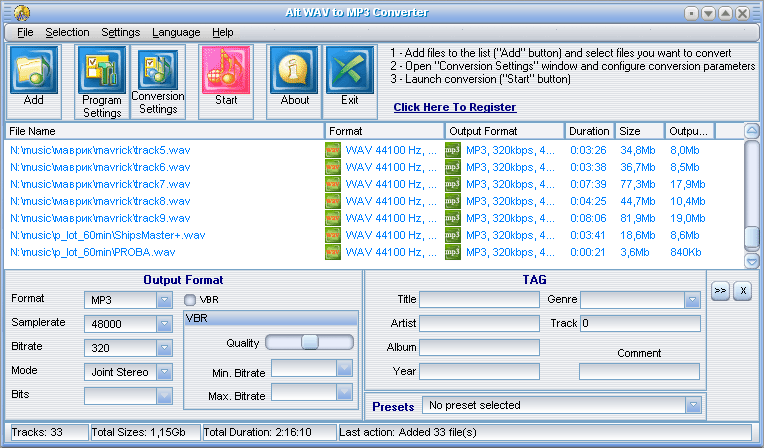Screen dimensions: 764x448
Task: Open the Language menu
Action: click(176, 32)
